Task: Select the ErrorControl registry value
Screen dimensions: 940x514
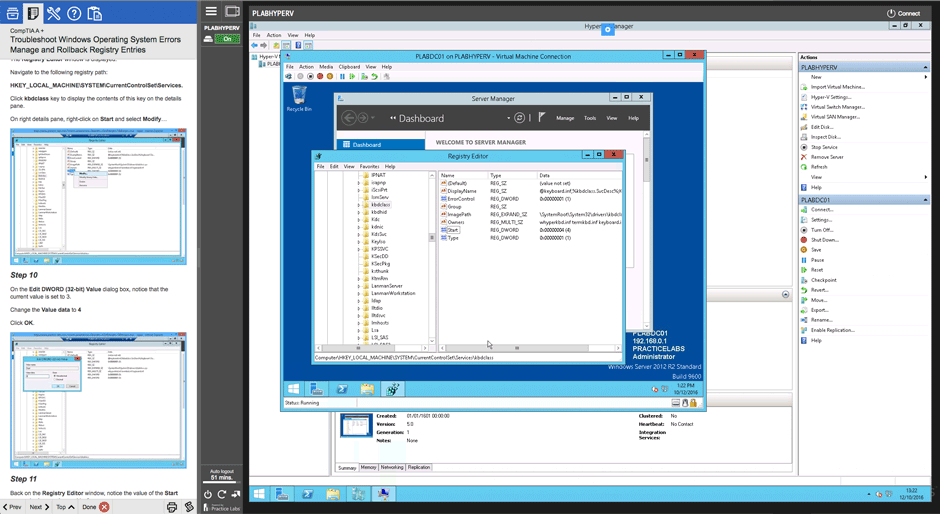Action: (461, 199)
